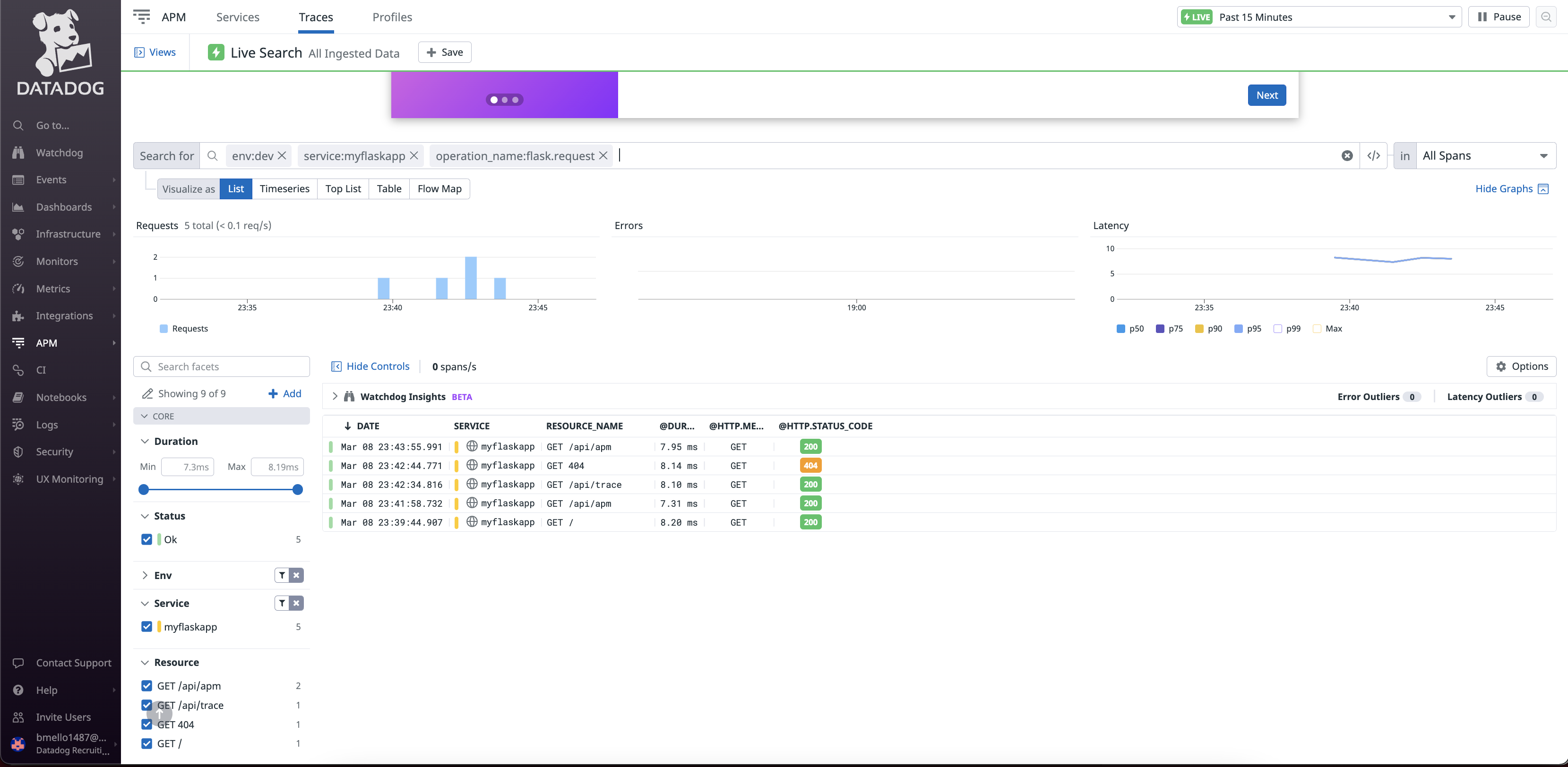
Task: Switch to the Profiles tab
Action: (392, 17)
